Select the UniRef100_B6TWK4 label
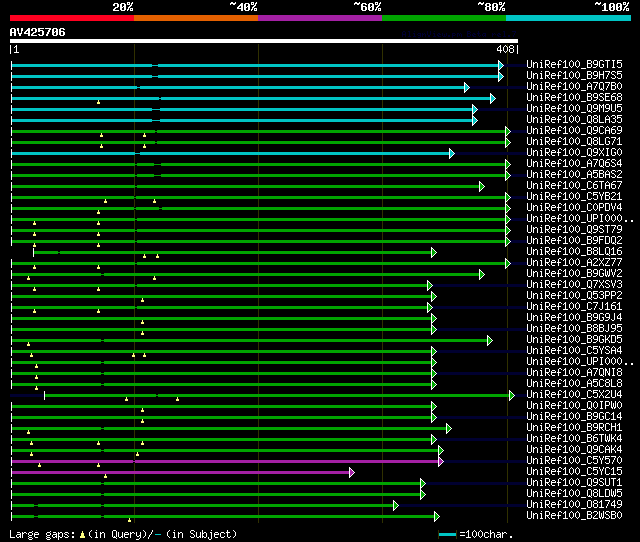The image size is (640, 542). point(574,439)
